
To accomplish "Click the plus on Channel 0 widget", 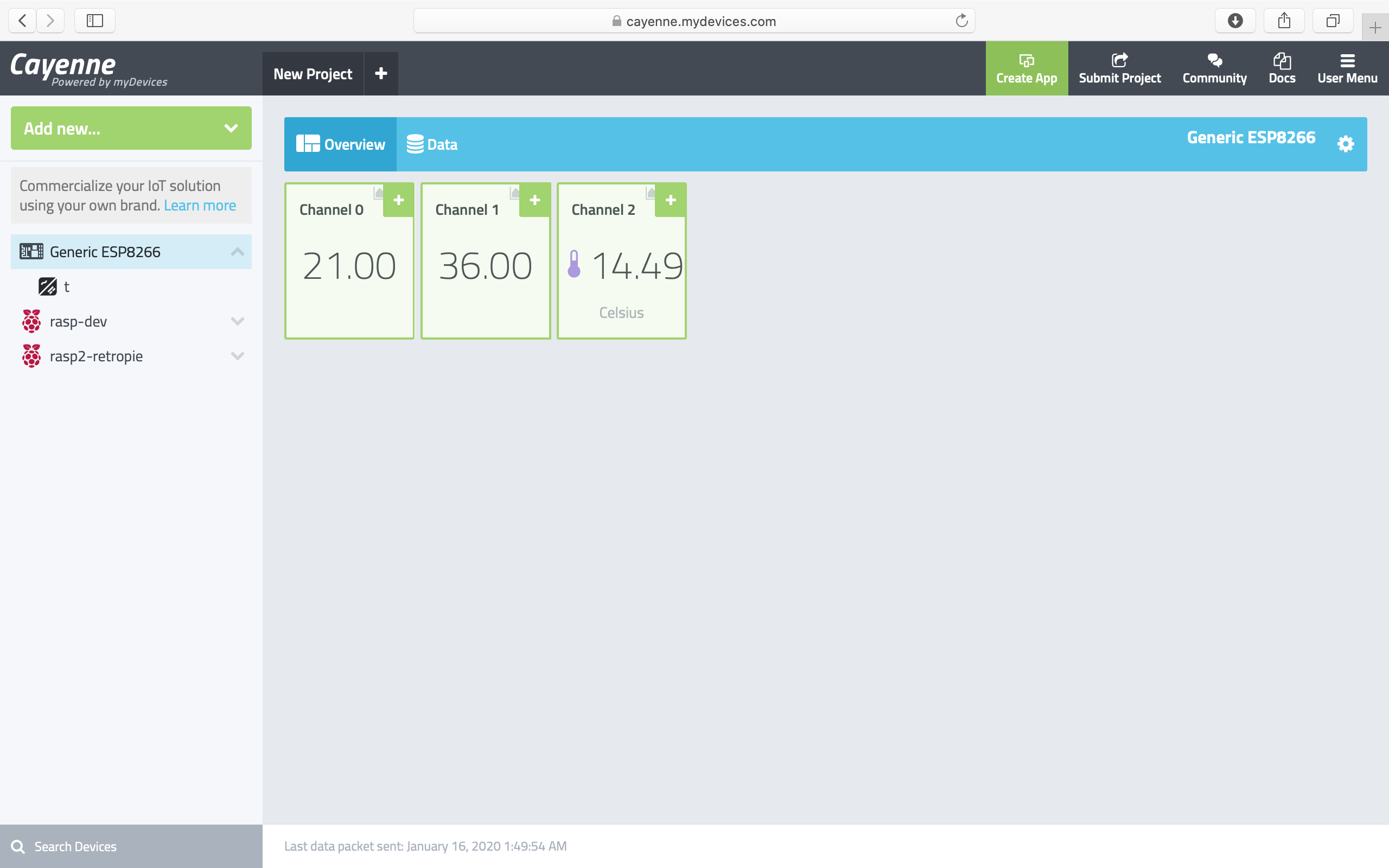I will tap(399, 200).
